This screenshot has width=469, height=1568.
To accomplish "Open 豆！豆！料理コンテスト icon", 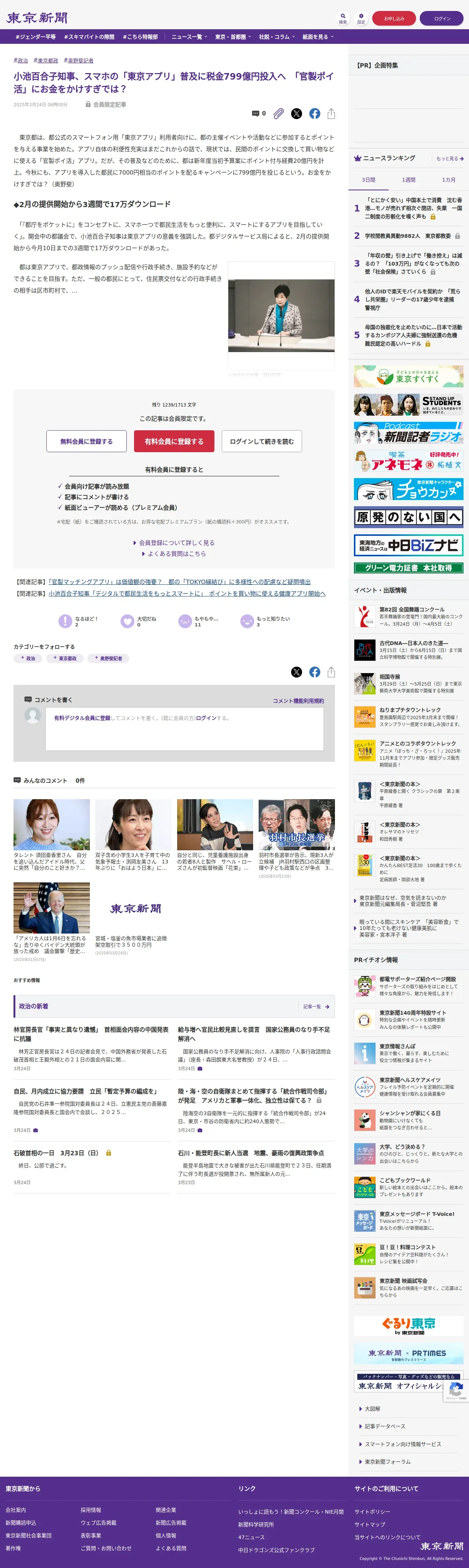I will [x=365, y=1253].
